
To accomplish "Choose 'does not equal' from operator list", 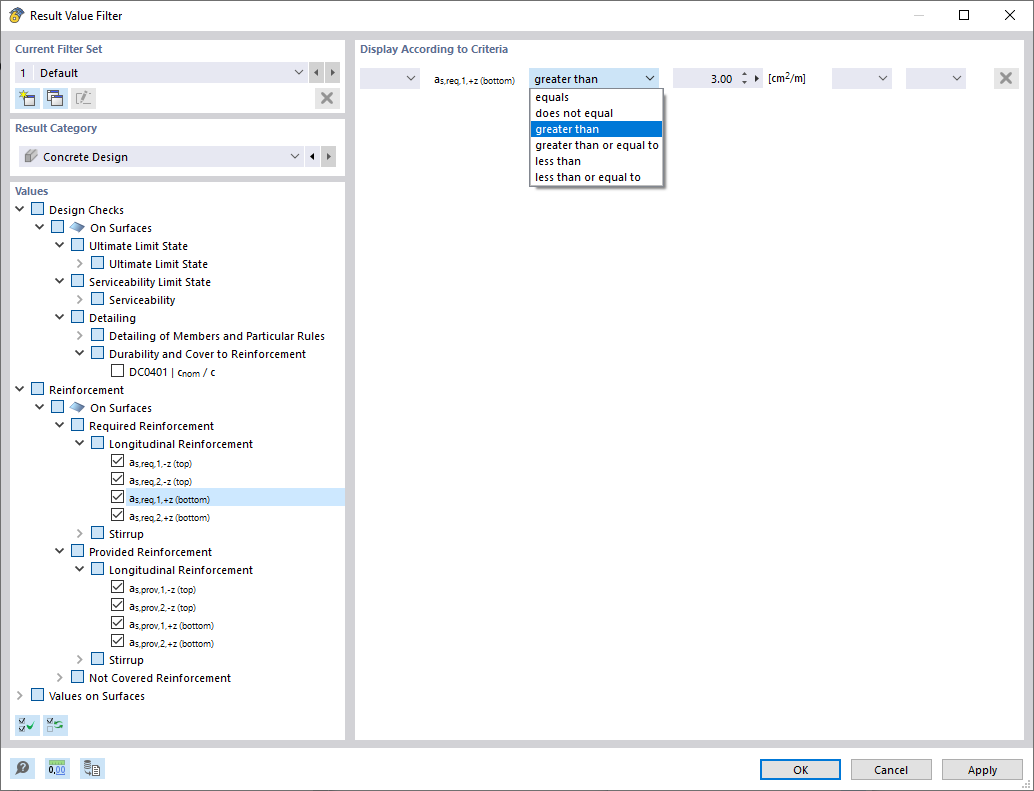I will (596, 113).
